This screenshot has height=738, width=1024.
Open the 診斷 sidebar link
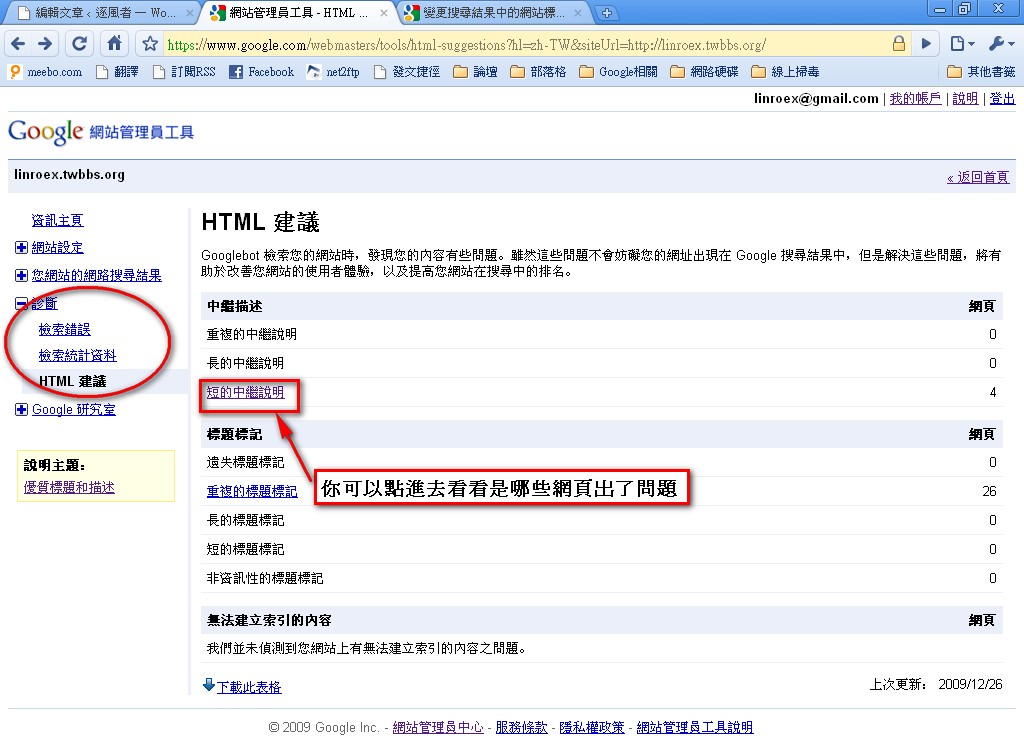[x=44, y=303]
